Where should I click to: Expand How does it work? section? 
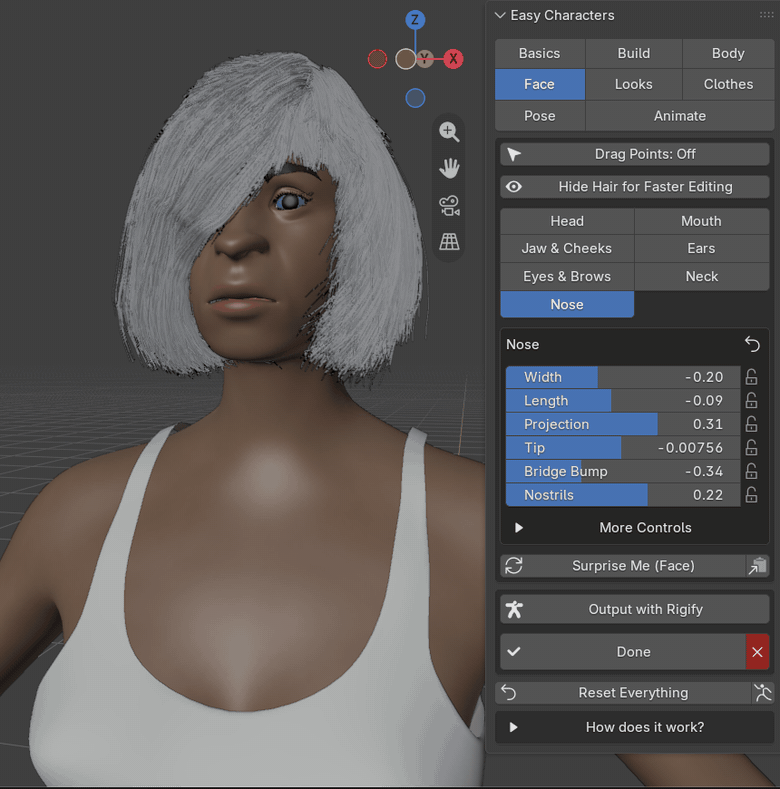click(635, 728)
